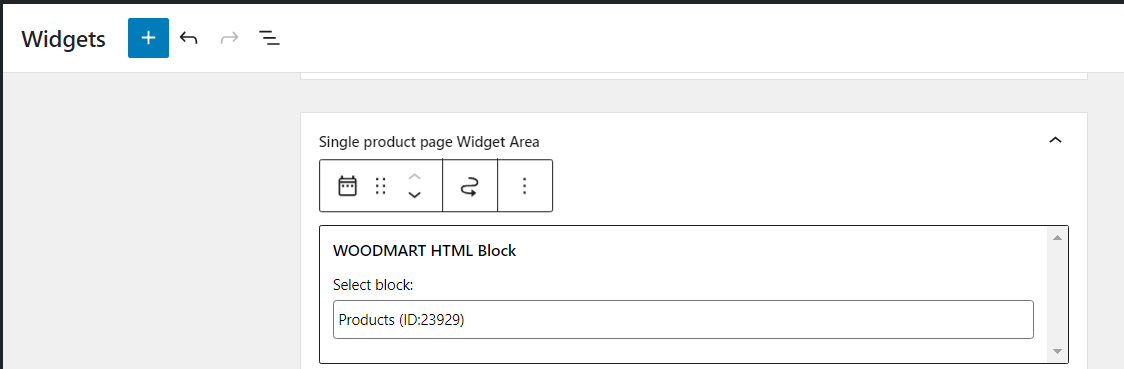Click the WOODMART HTML Block heading
Screen dimensions: 1124x369
coord(425,251)
